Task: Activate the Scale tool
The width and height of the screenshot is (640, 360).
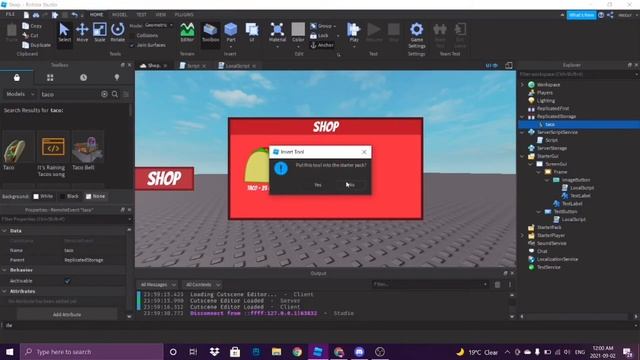Action: click(100, 33)
